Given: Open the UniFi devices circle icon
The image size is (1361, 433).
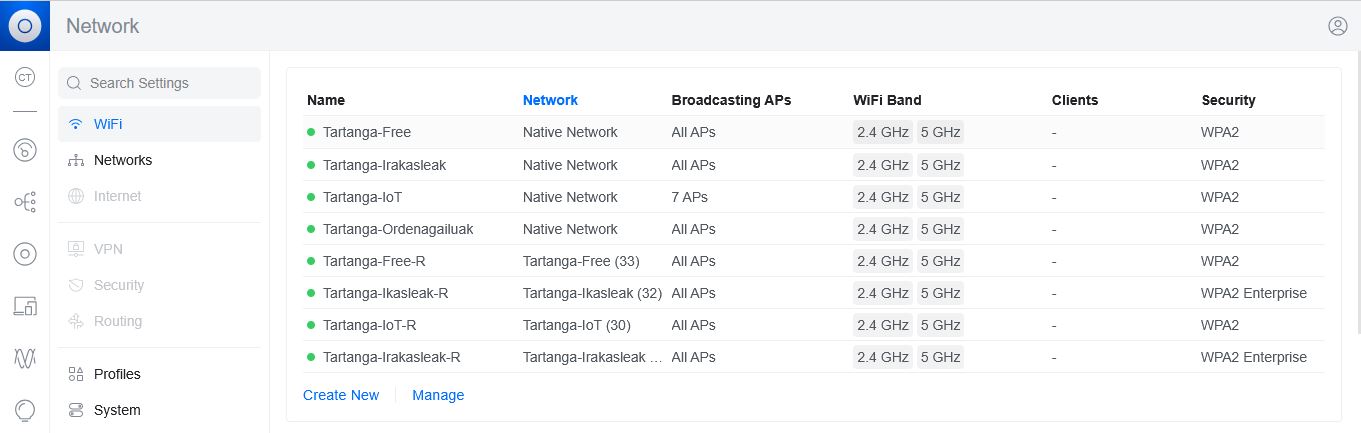Looking at the screenshot, I should point(25,254).
